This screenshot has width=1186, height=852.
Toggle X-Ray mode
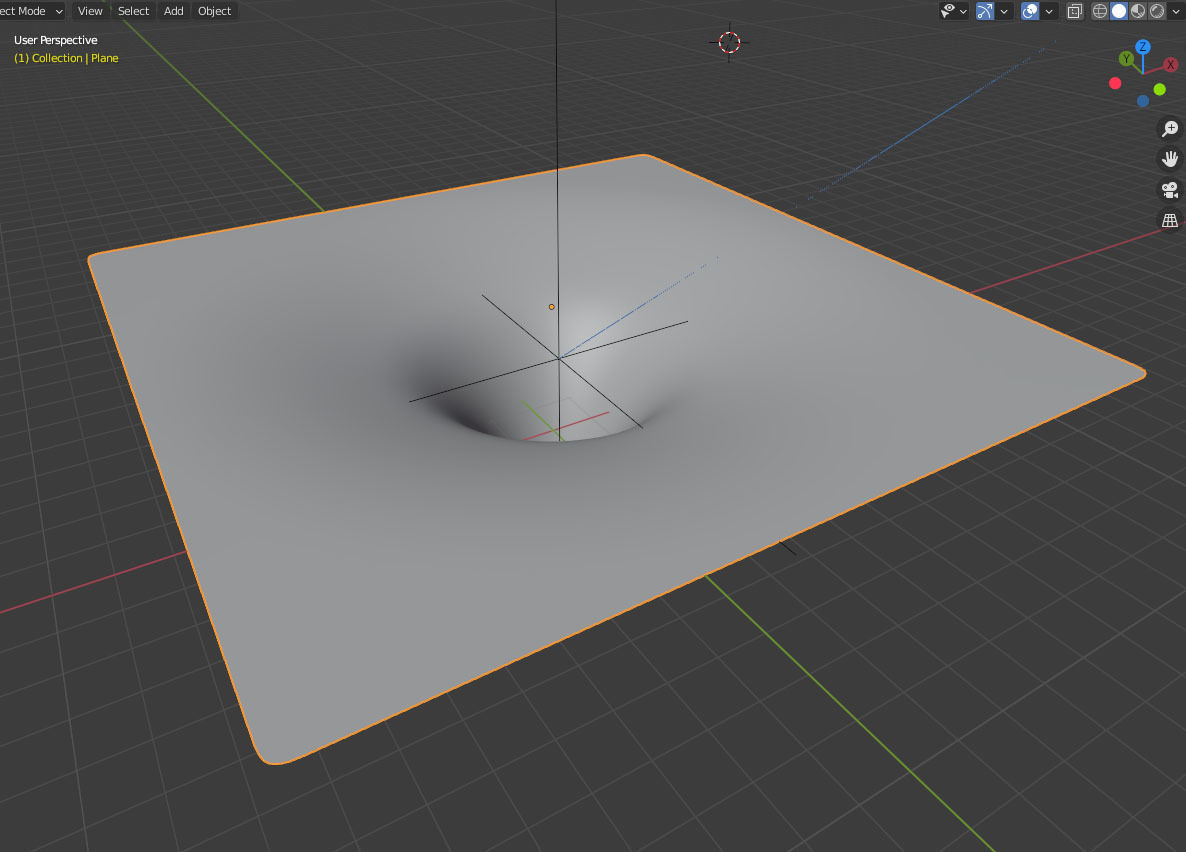(1074, 11)
